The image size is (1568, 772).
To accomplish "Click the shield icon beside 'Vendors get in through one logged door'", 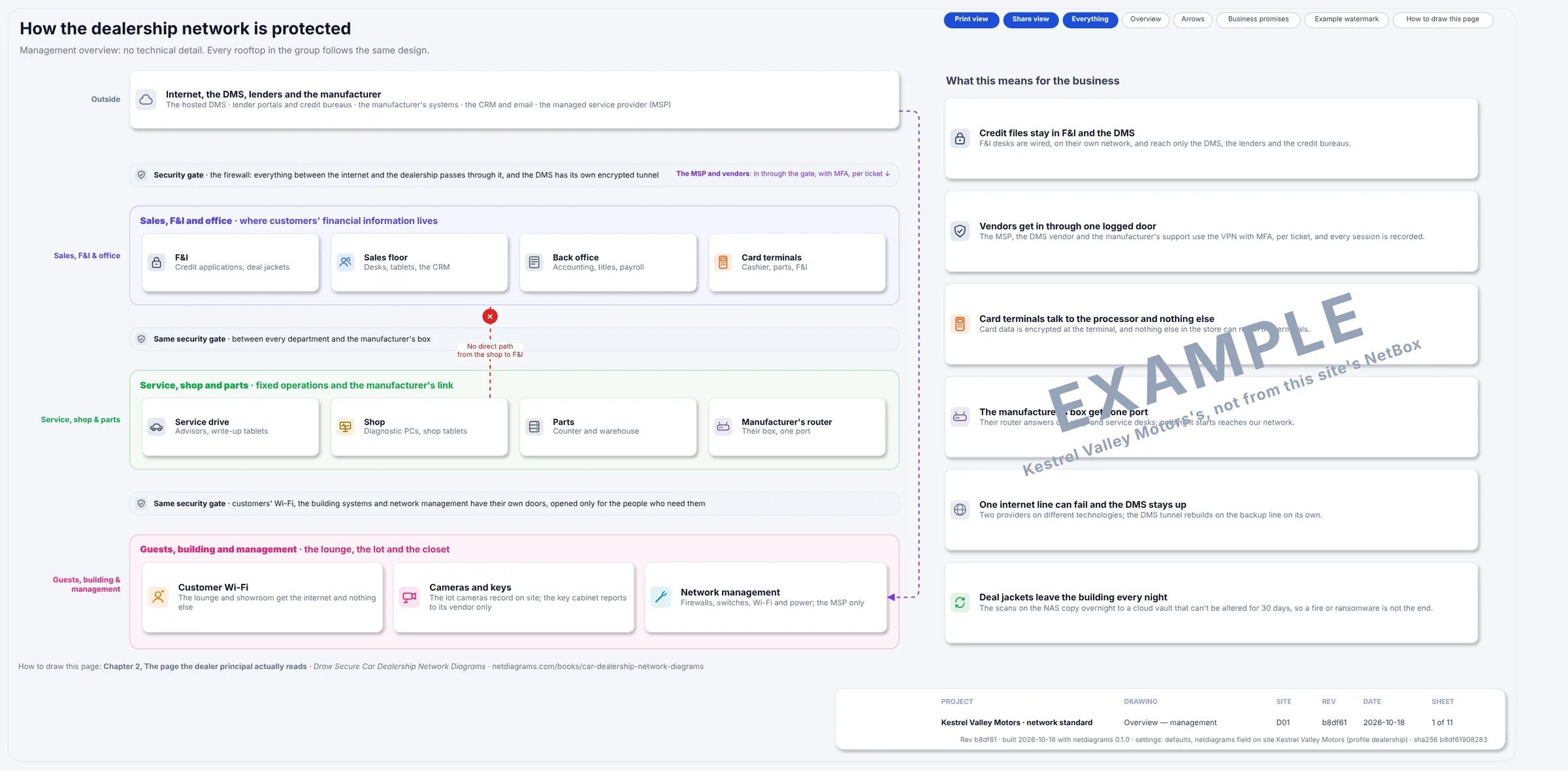I will pyautogui.click(x=960, y=231).
